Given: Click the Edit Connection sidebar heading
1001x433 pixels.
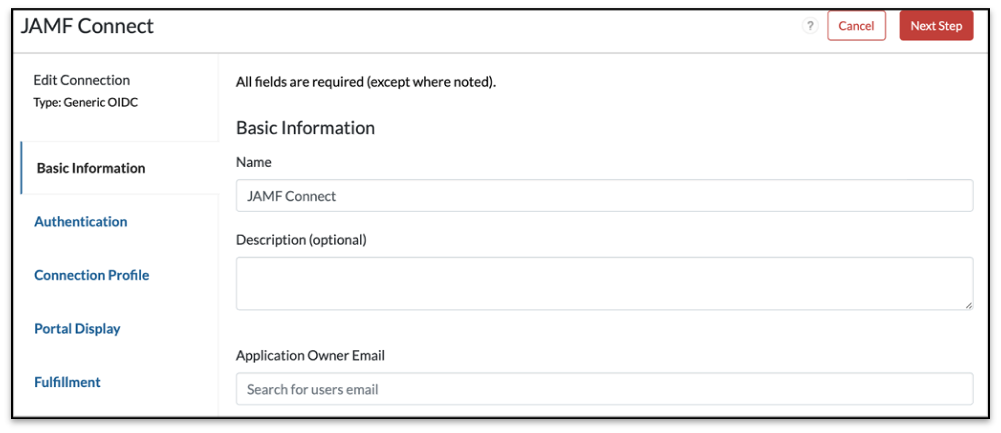Looking at the screenshot, I should [82, 80].
